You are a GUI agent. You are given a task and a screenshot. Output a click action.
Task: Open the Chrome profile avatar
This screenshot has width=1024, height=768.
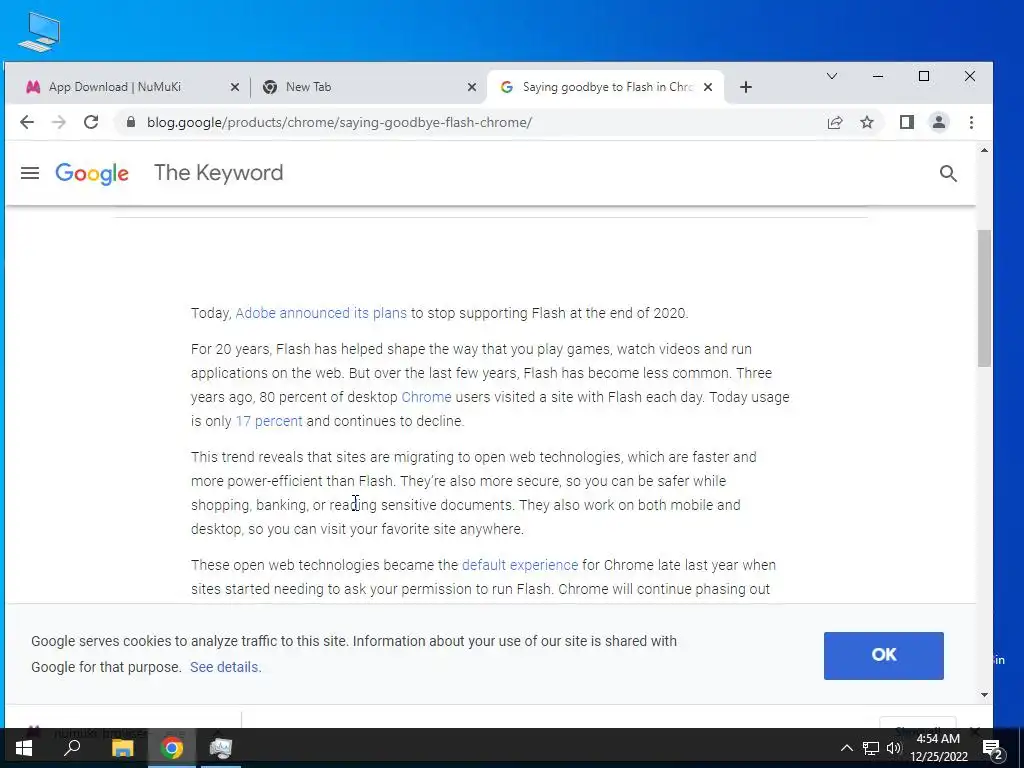click(938, 122)
